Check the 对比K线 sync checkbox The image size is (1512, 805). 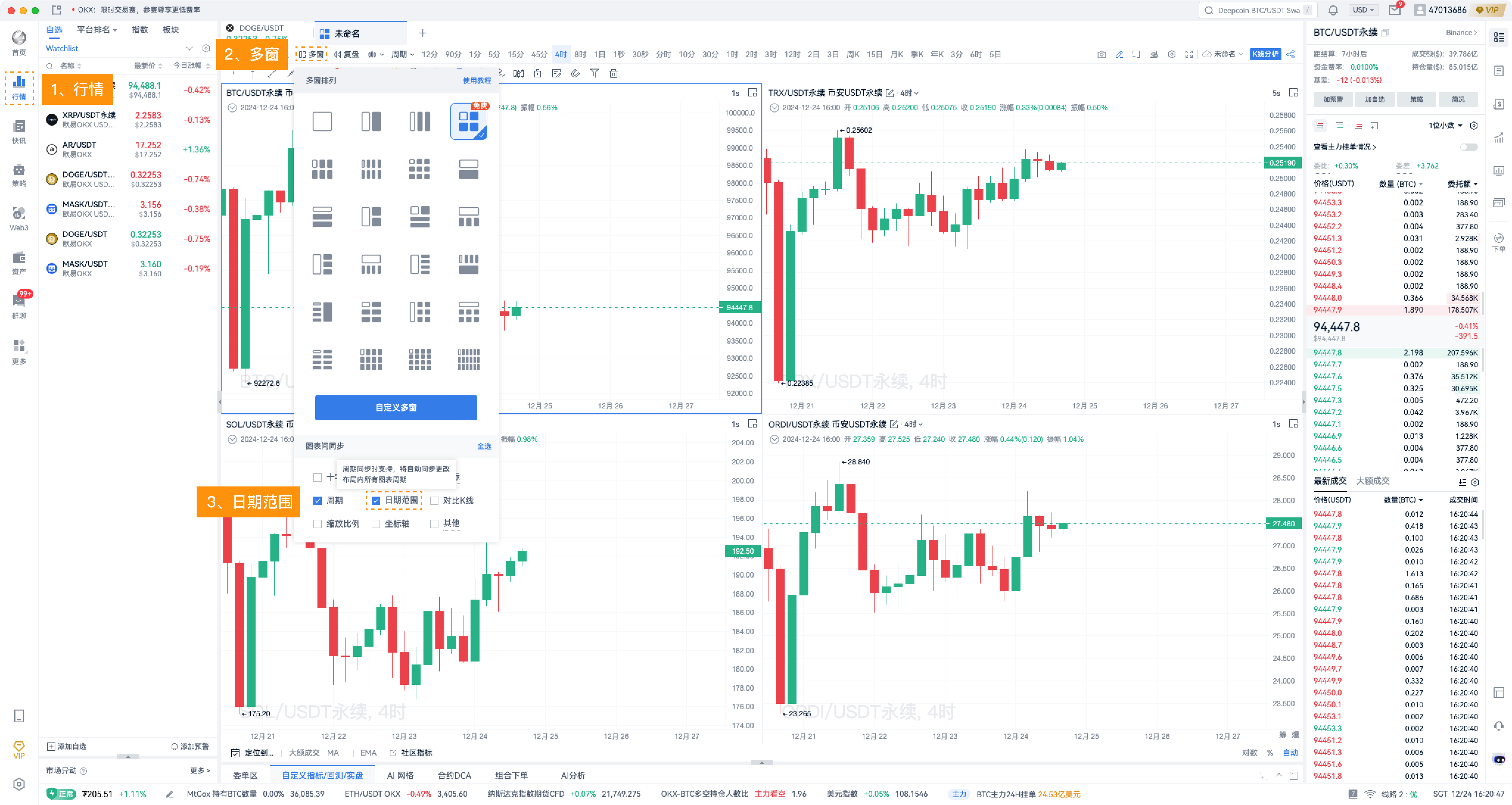(434, 500)
